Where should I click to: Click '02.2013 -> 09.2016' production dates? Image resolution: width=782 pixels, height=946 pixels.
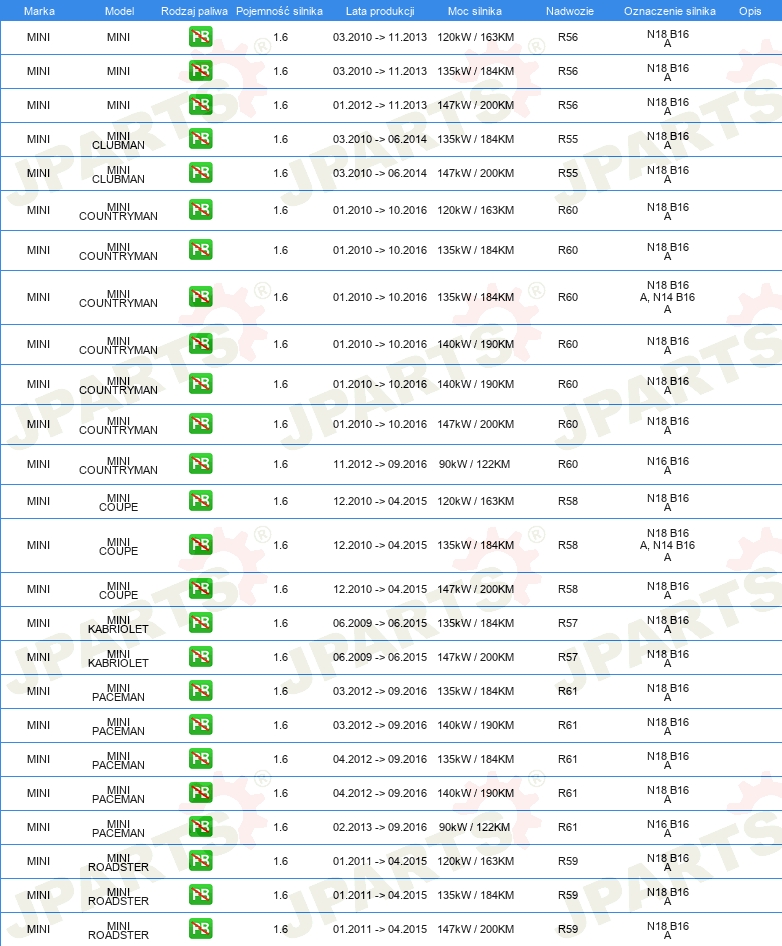click(x=380, y=827)
